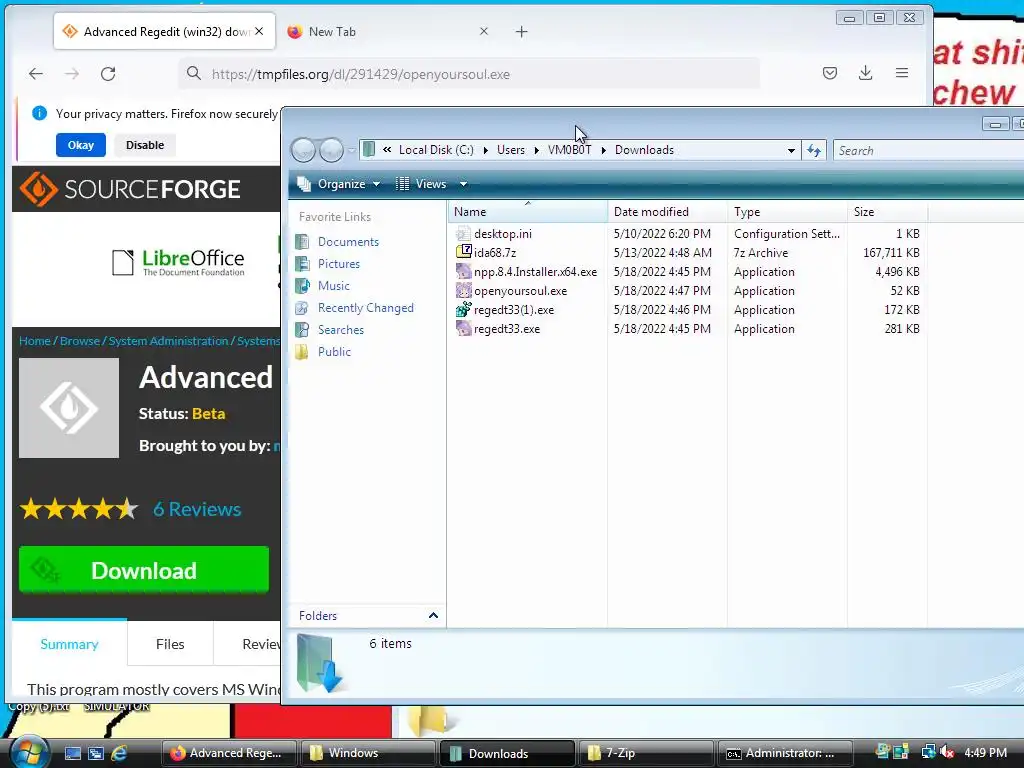Switch to the Windows taskbar button
Screen dimensions: 1024x768
[x=368, y=753]
